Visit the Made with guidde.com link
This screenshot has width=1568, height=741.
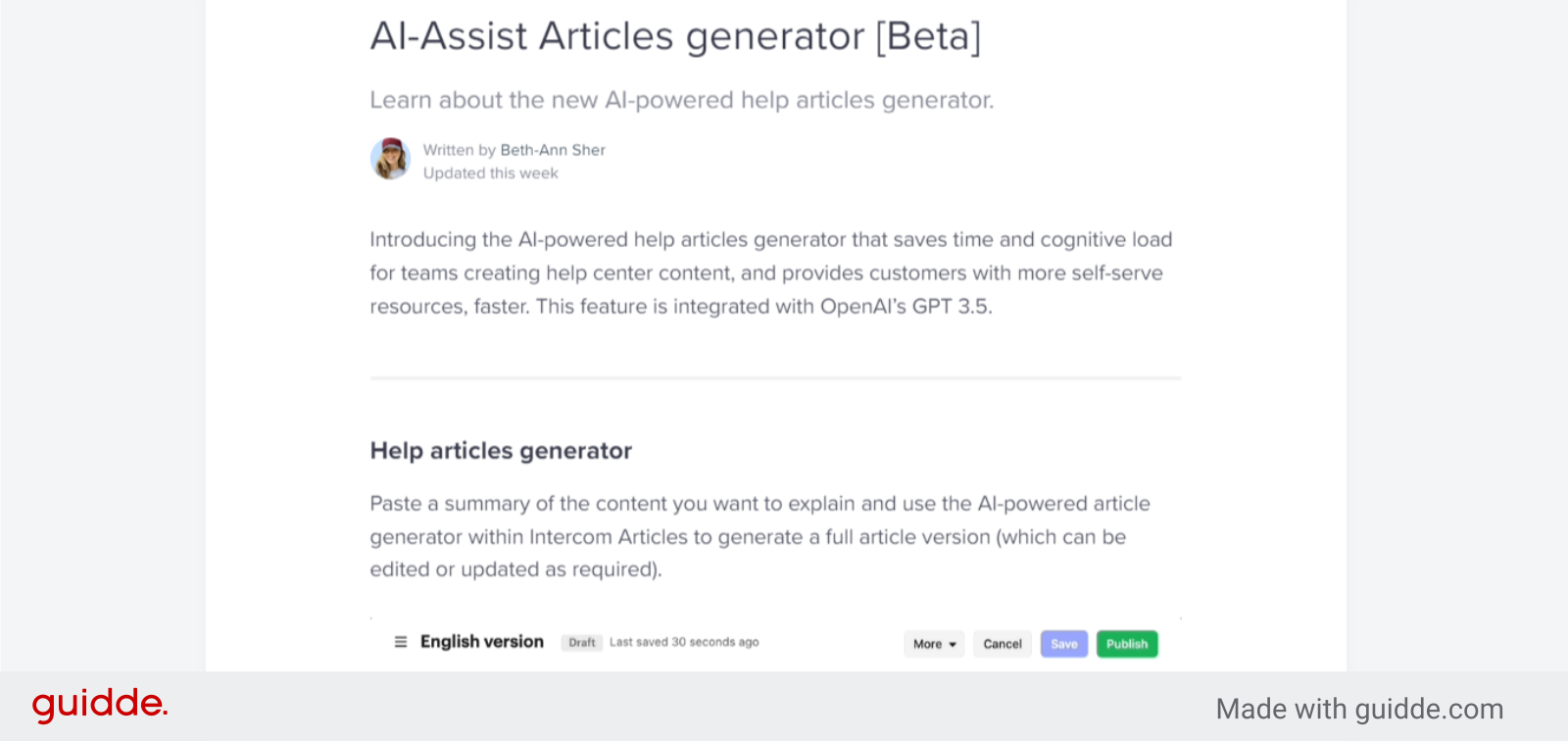click(1359, 708)
